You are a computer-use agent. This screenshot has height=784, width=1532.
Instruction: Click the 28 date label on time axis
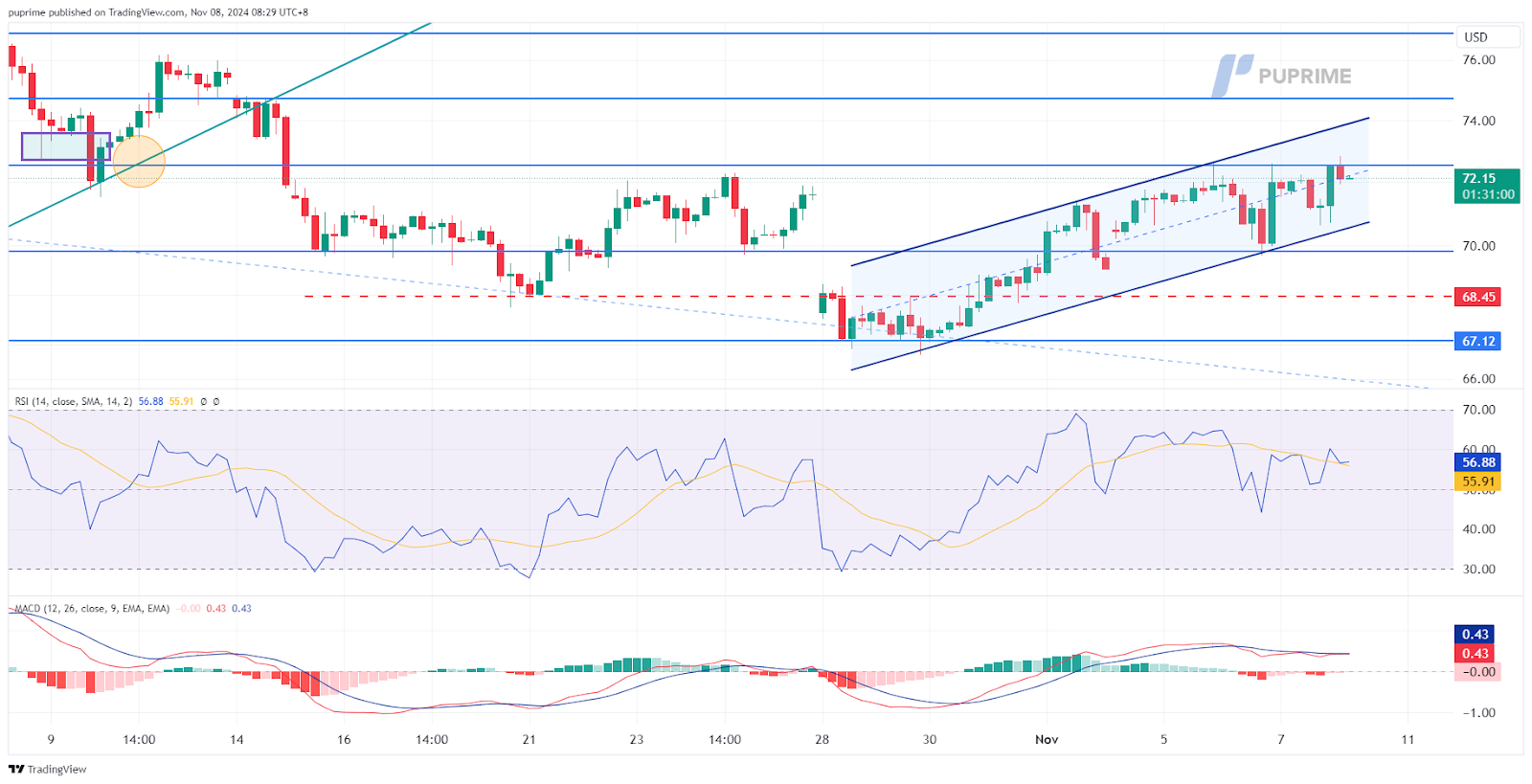(822, 740)
